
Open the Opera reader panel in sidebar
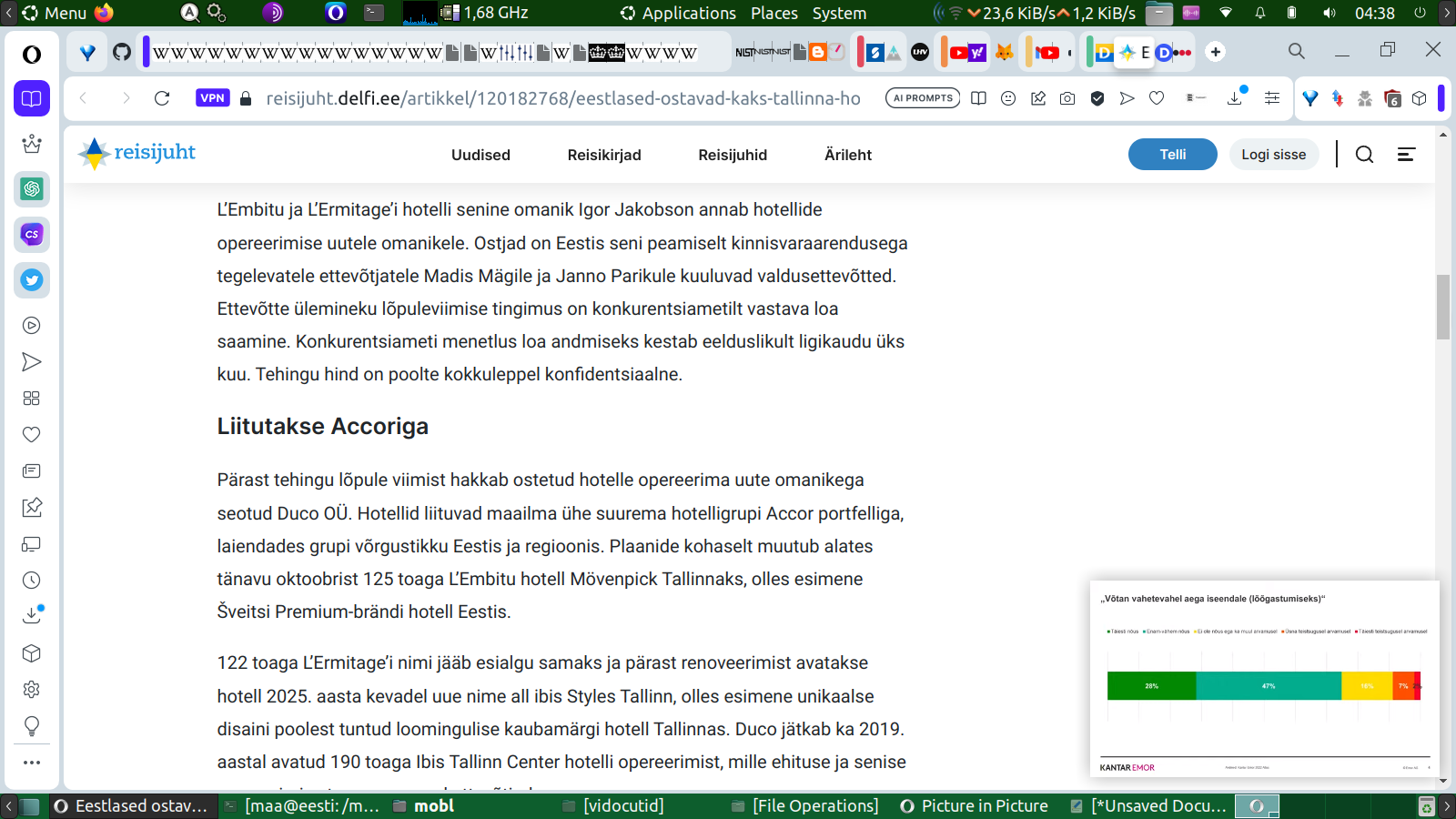coord(32,98)
